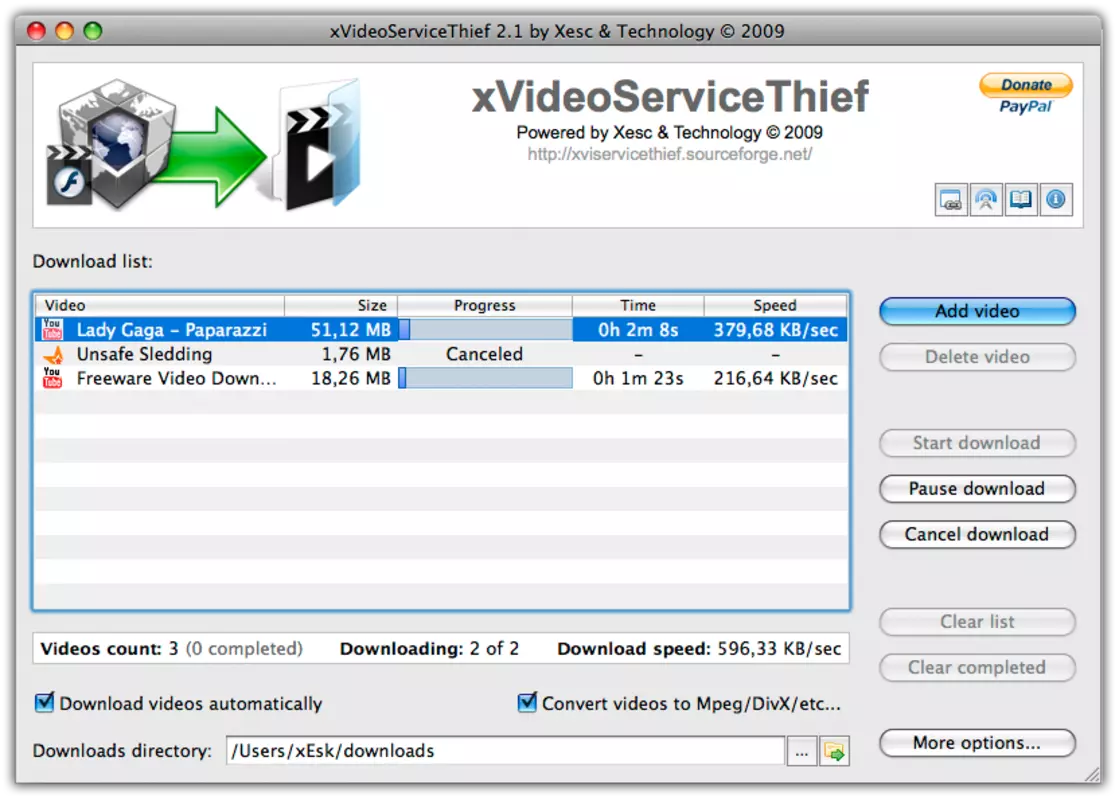Select the Lady Gaga – Paparazzi row
This screenshot has width=1119, height=800.
point(441,330)
